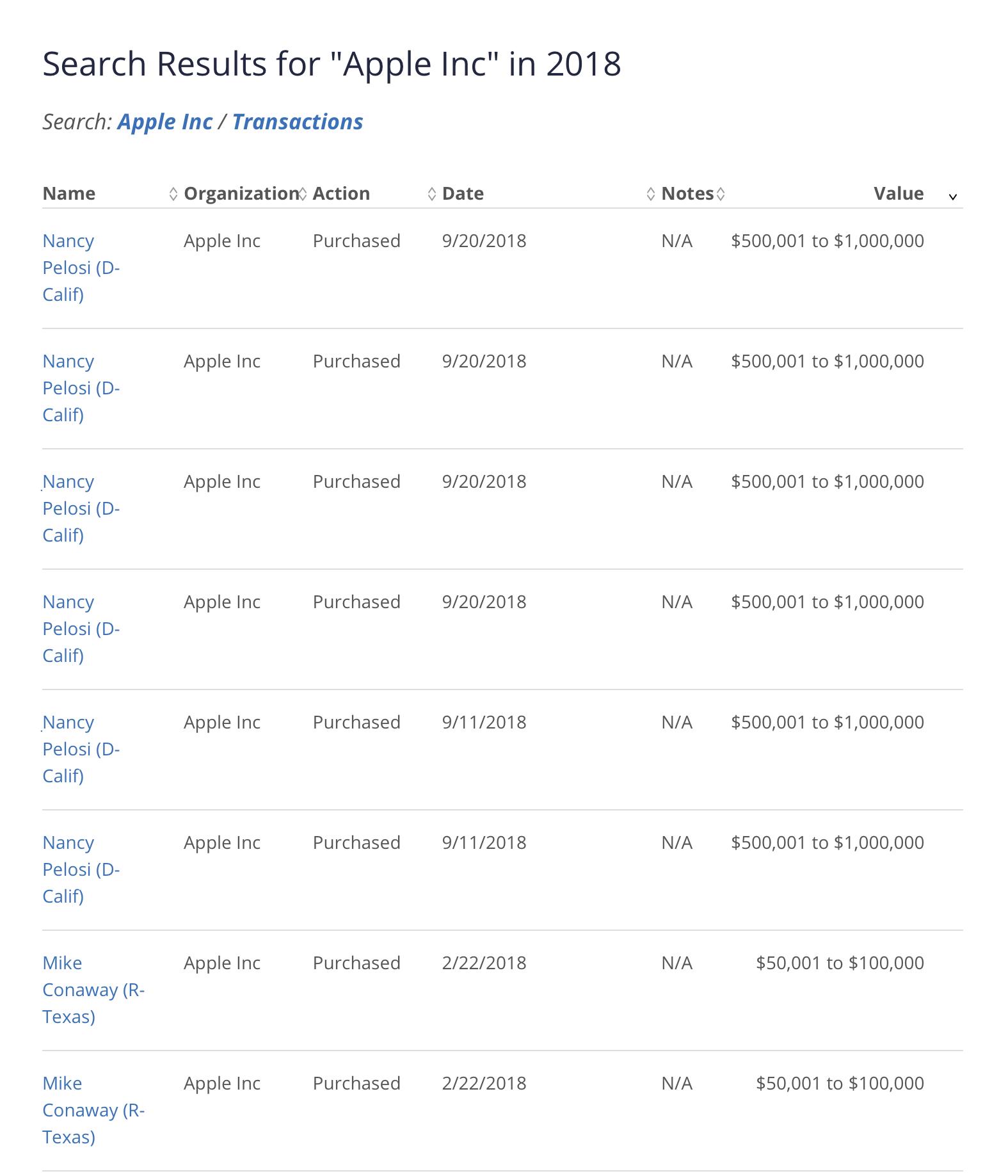
Task: Click the Date column header text
Action: click(x=463, y=193)
